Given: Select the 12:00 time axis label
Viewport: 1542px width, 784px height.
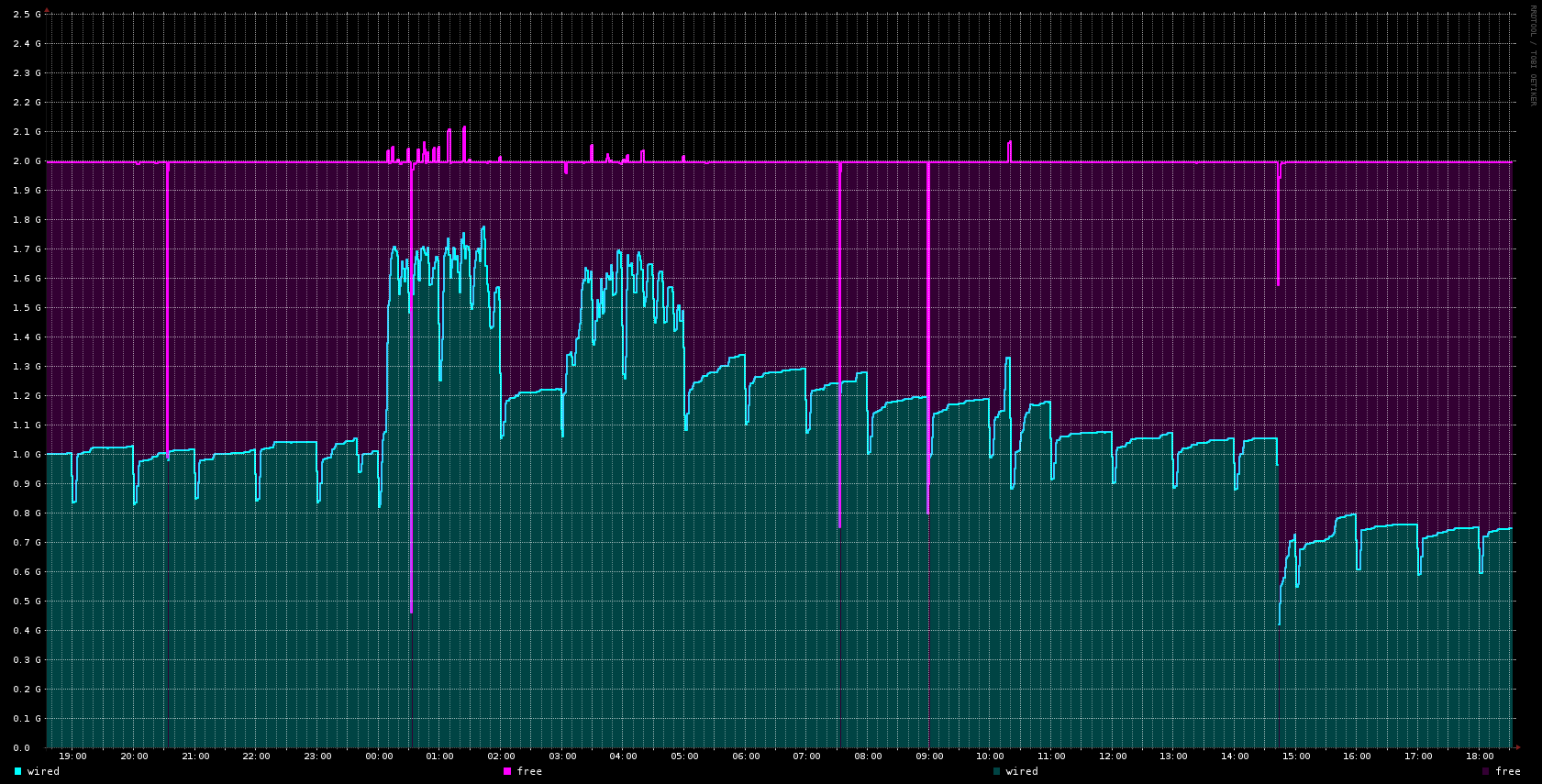Looking at the screenshot, I should tap(1113, 756).
